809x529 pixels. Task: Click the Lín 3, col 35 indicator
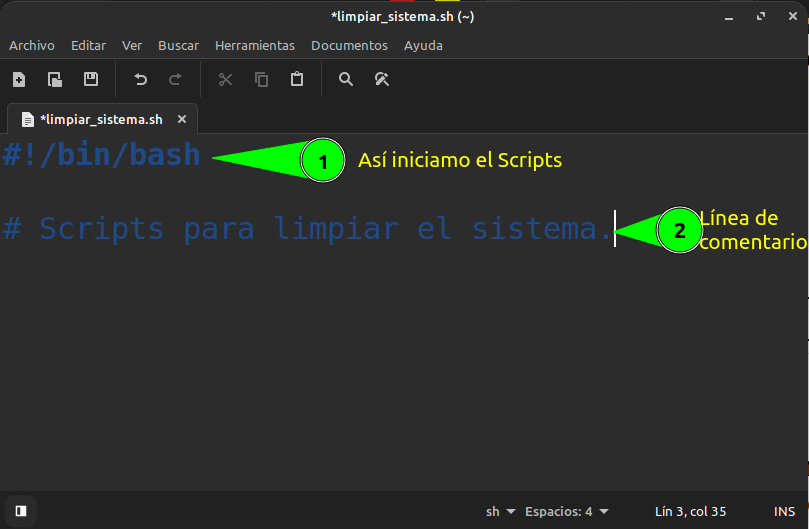[x=690, y=511]
